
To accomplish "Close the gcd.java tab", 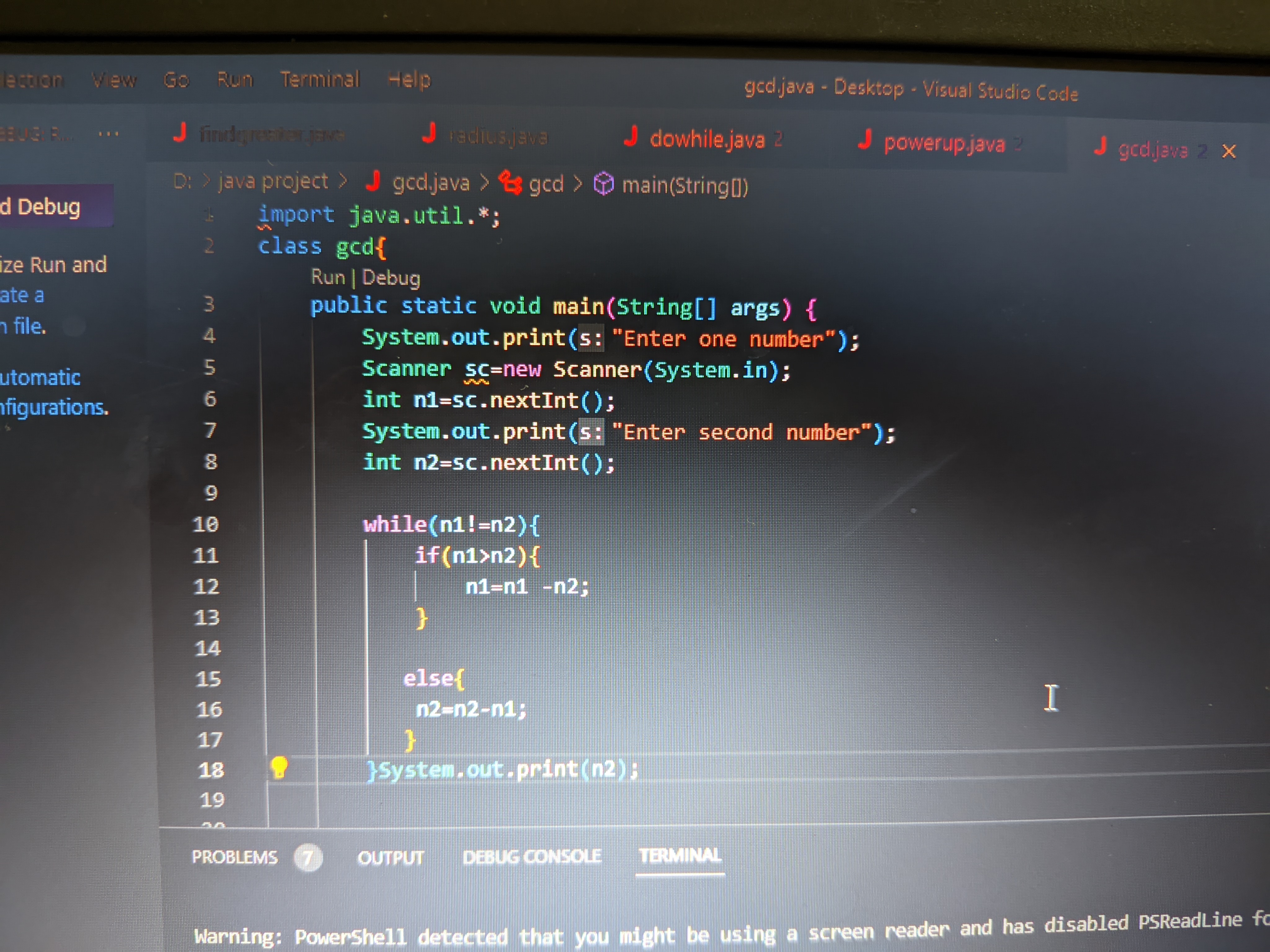I will pos(1229,152).
